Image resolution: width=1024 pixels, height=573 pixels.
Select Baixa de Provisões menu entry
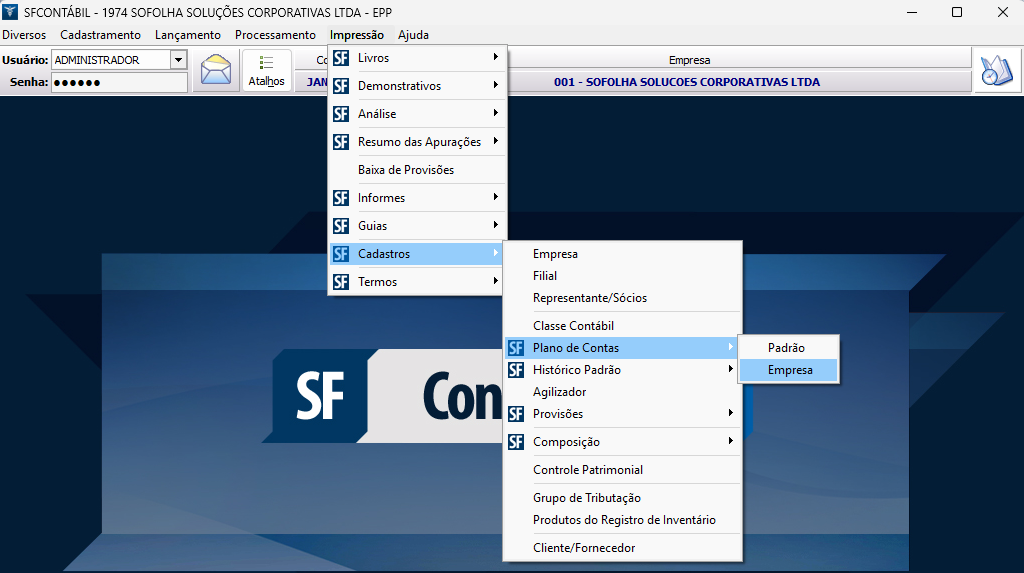click(405, 170)
